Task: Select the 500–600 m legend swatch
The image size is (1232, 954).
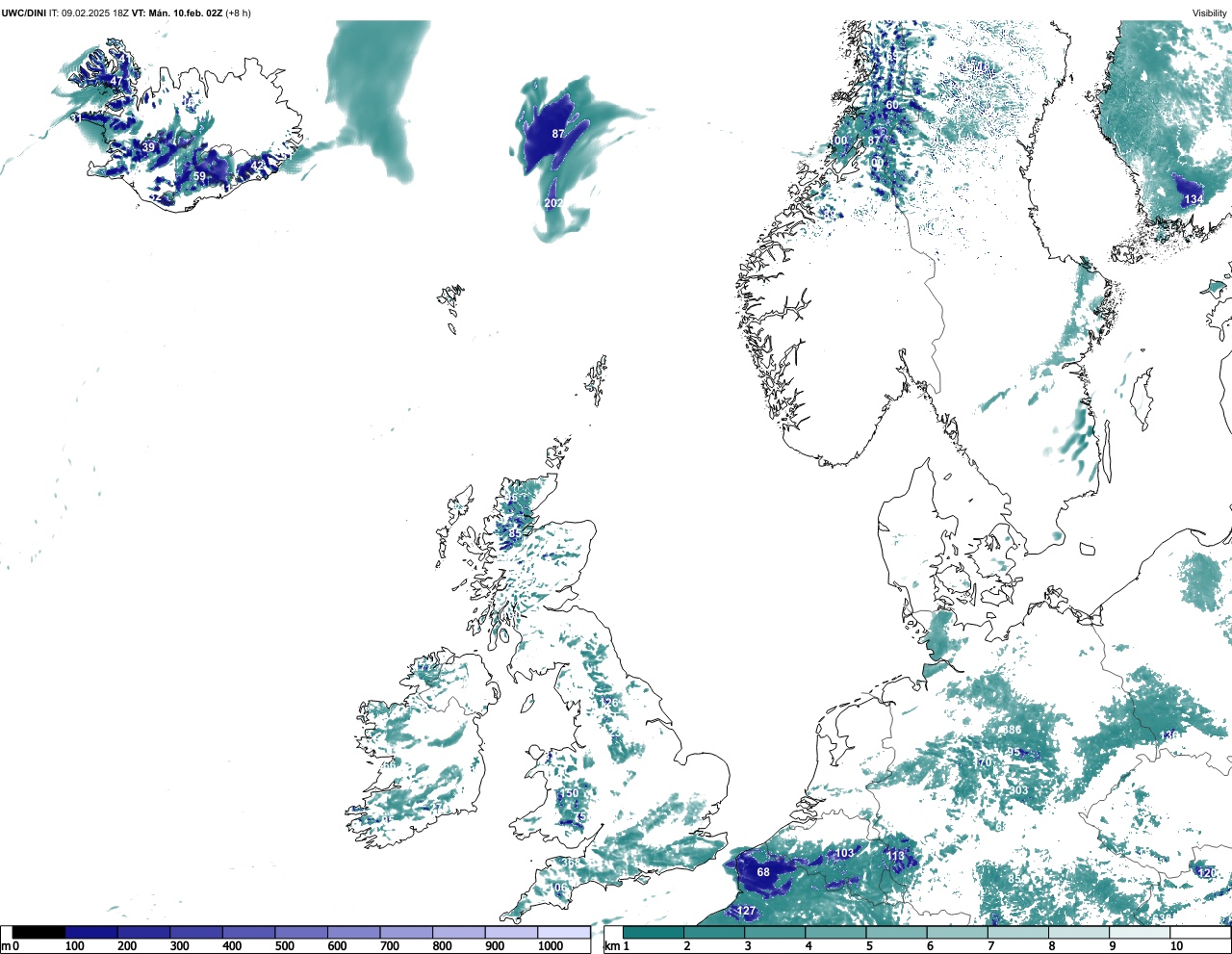Action: [301, 933]
